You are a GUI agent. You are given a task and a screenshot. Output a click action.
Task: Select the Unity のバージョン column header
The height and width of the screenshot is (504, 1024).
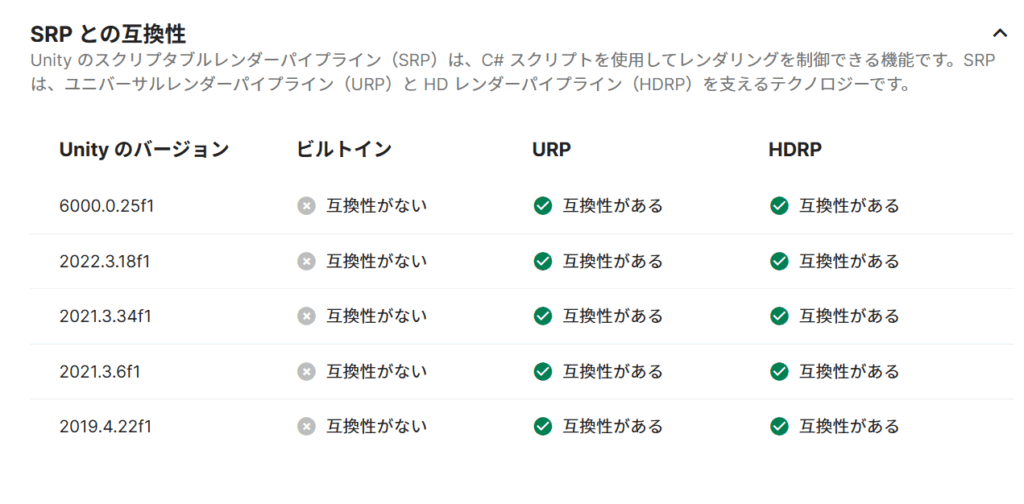click(x=144, y=150)
